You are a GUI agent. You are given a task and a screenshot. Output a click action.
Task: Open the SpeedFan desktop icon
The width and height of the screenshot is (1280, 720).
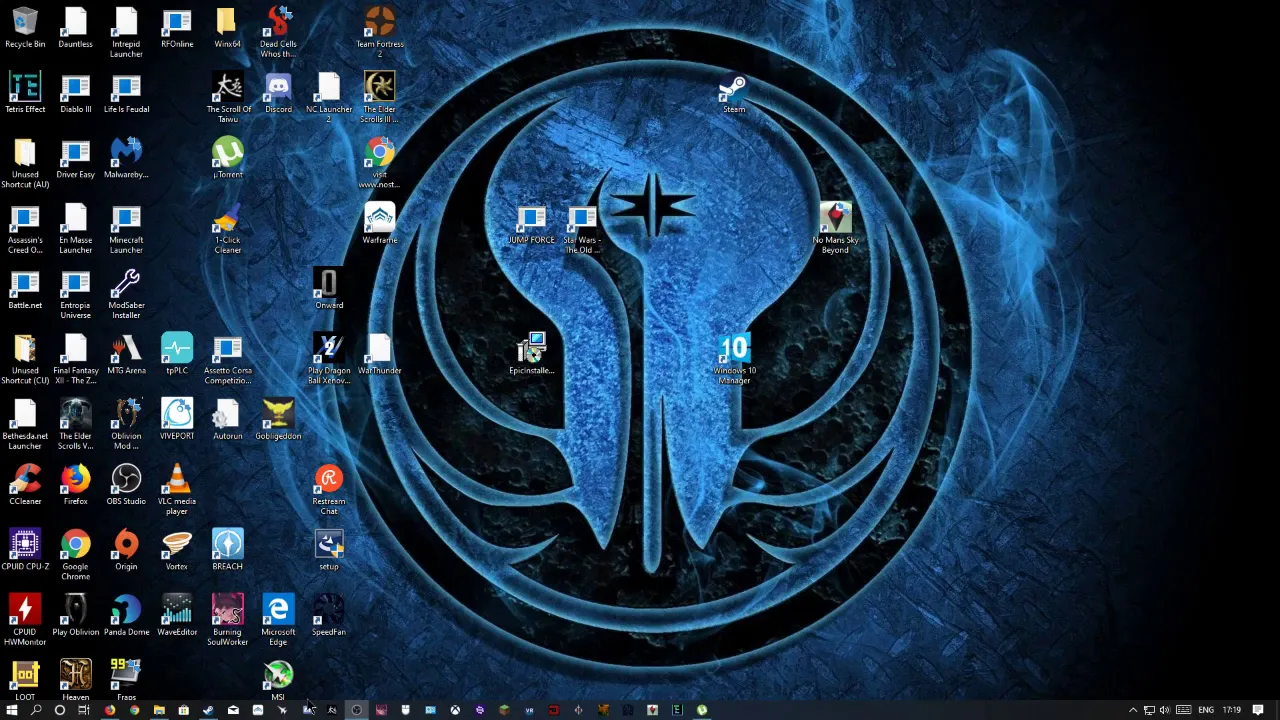point(329,615)
